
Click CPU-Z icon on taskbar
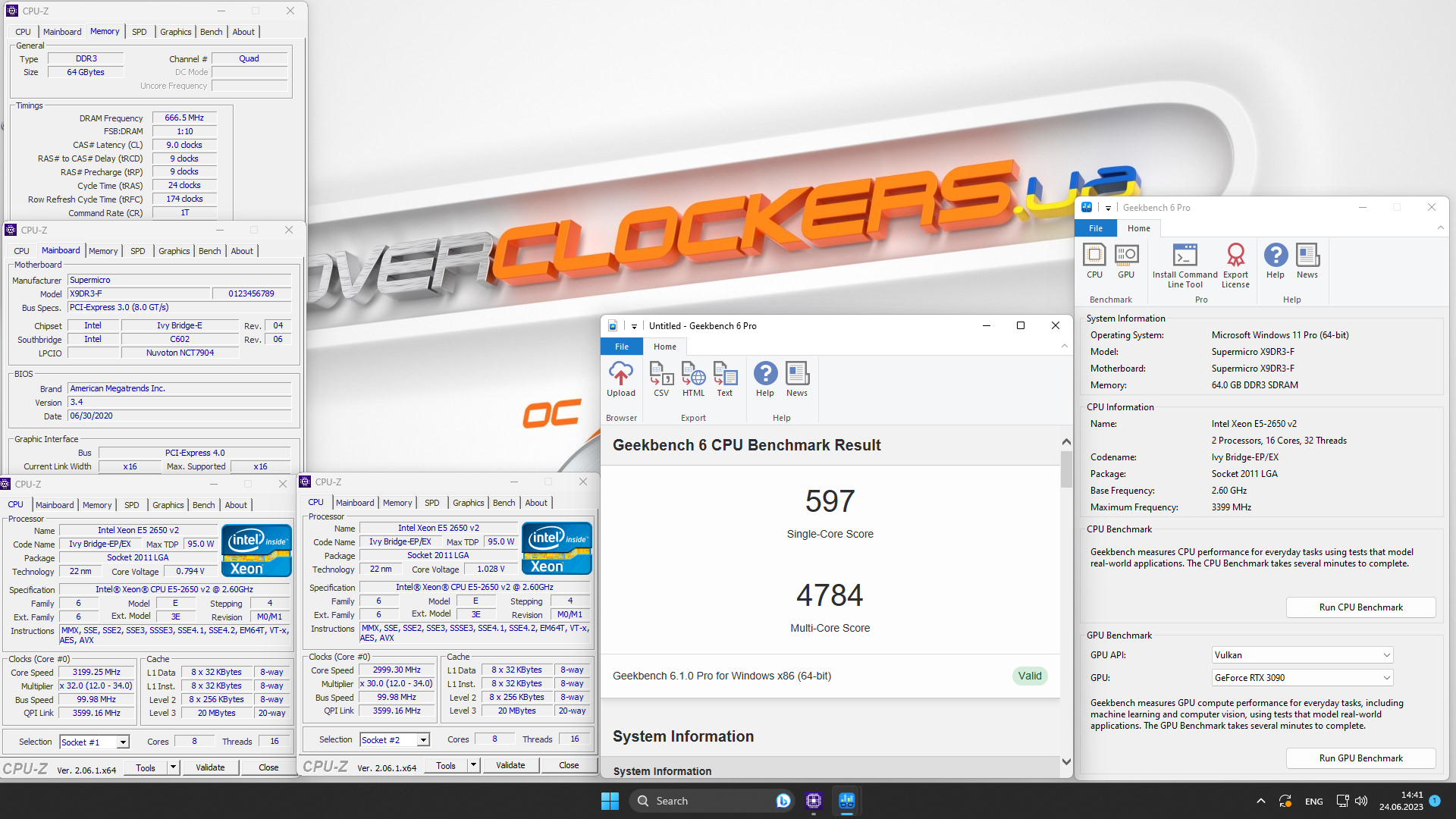pyautogui.click(x=814, y=801)
